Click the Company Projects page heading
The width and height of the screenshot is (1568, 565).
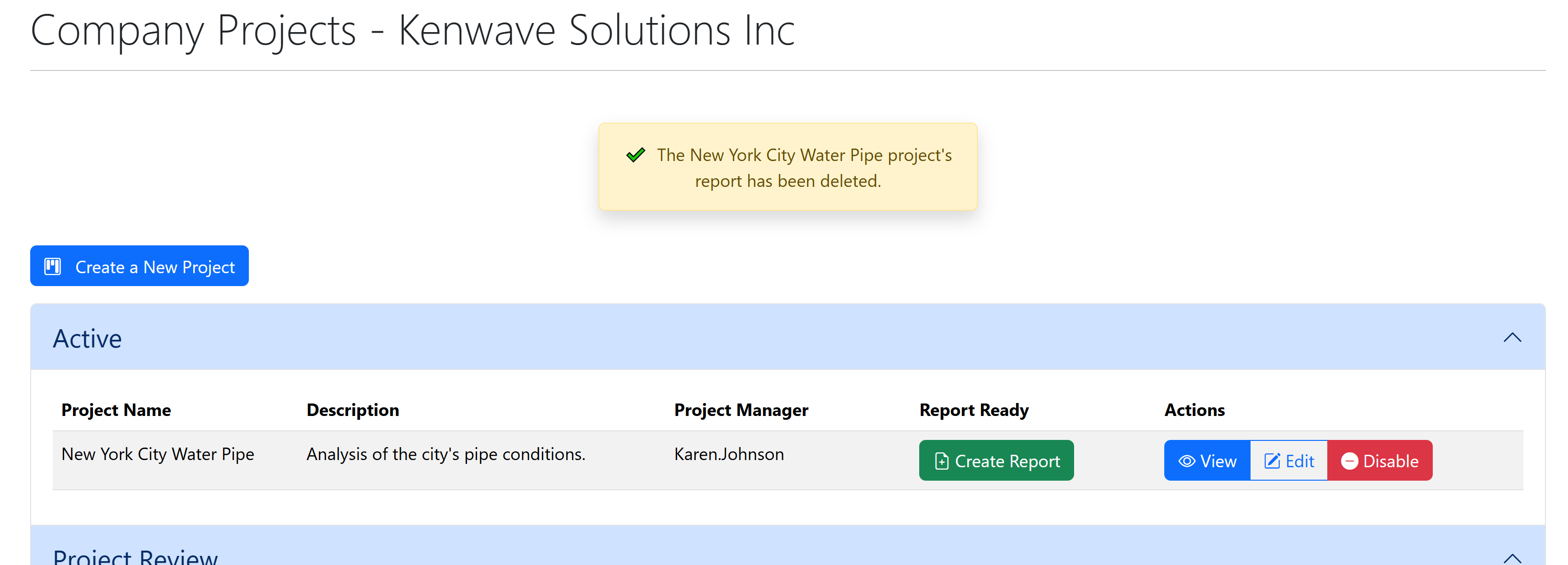(x=412, y=30)
